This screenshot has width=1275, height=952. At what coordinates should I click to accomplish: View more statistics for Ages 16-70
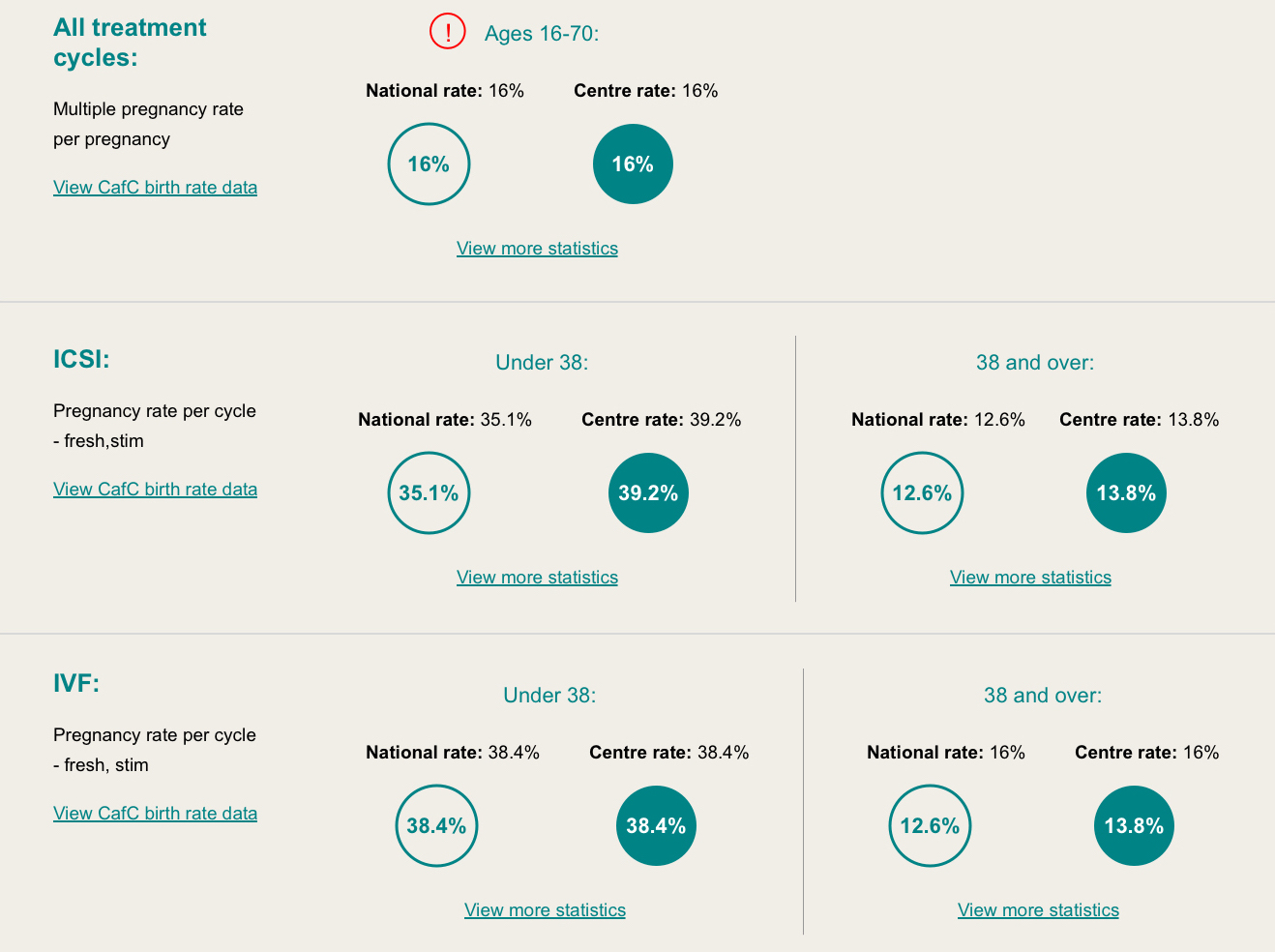pos(537,249)
